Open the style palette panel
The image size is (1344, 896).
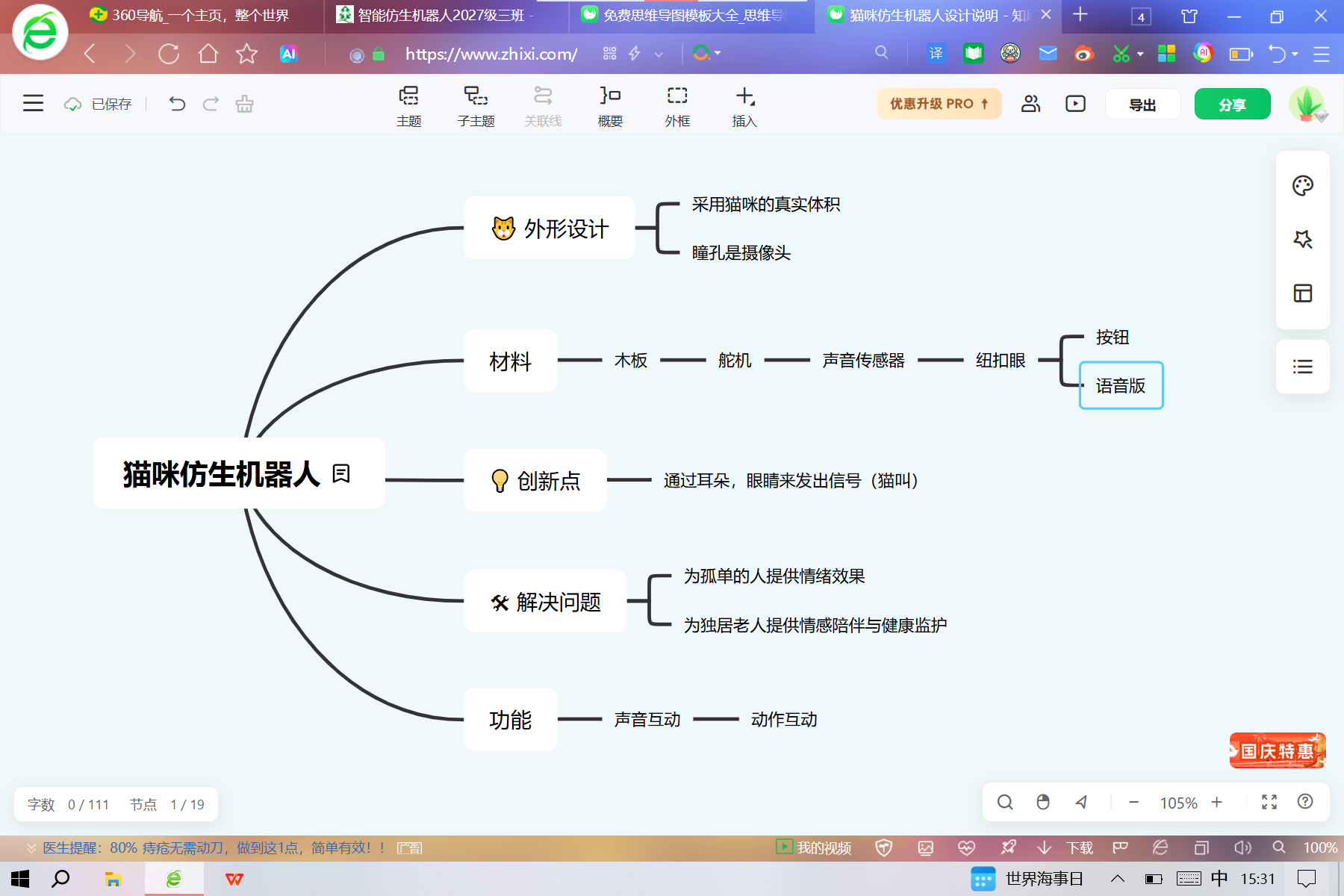1303,185
